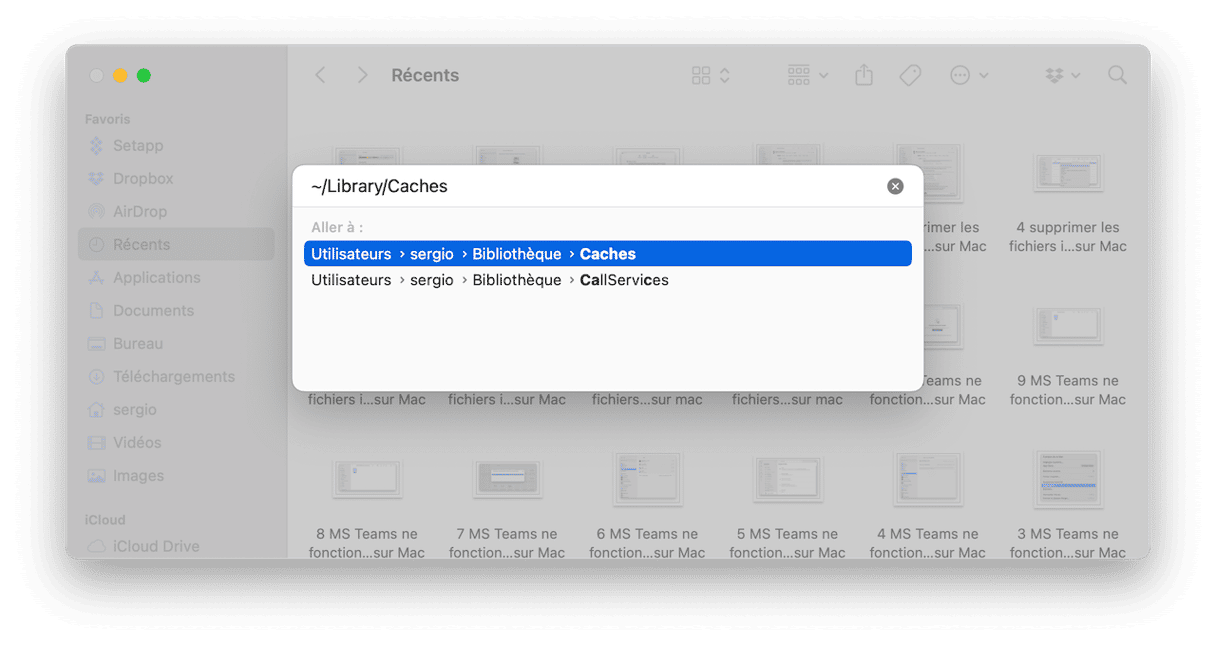Select the Bibliothèque › Caches suggestion
This screenshot has height=646, width=1216.
pos(608,254)
